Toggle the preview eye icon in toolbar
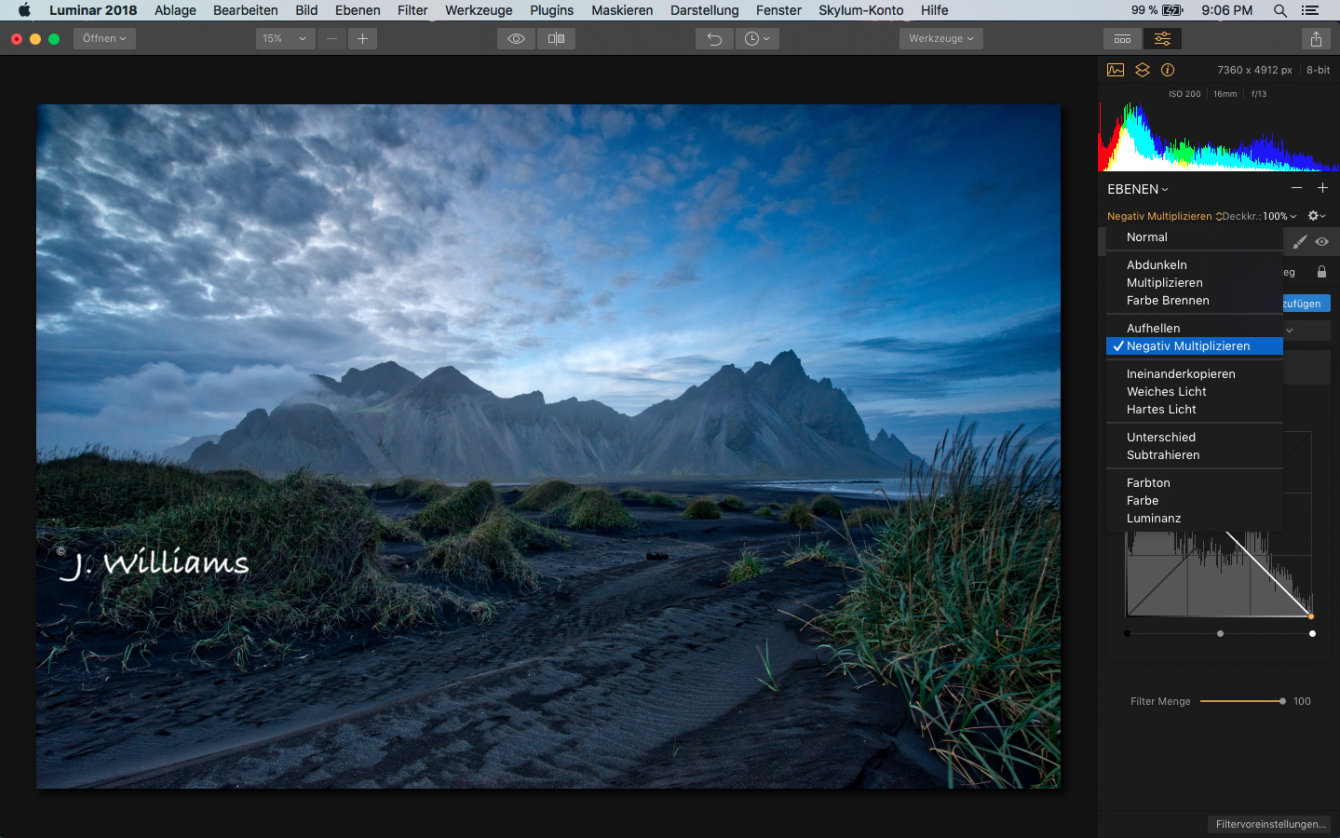This screenshot has height=838, width=1340. click(x=516, y=39)
